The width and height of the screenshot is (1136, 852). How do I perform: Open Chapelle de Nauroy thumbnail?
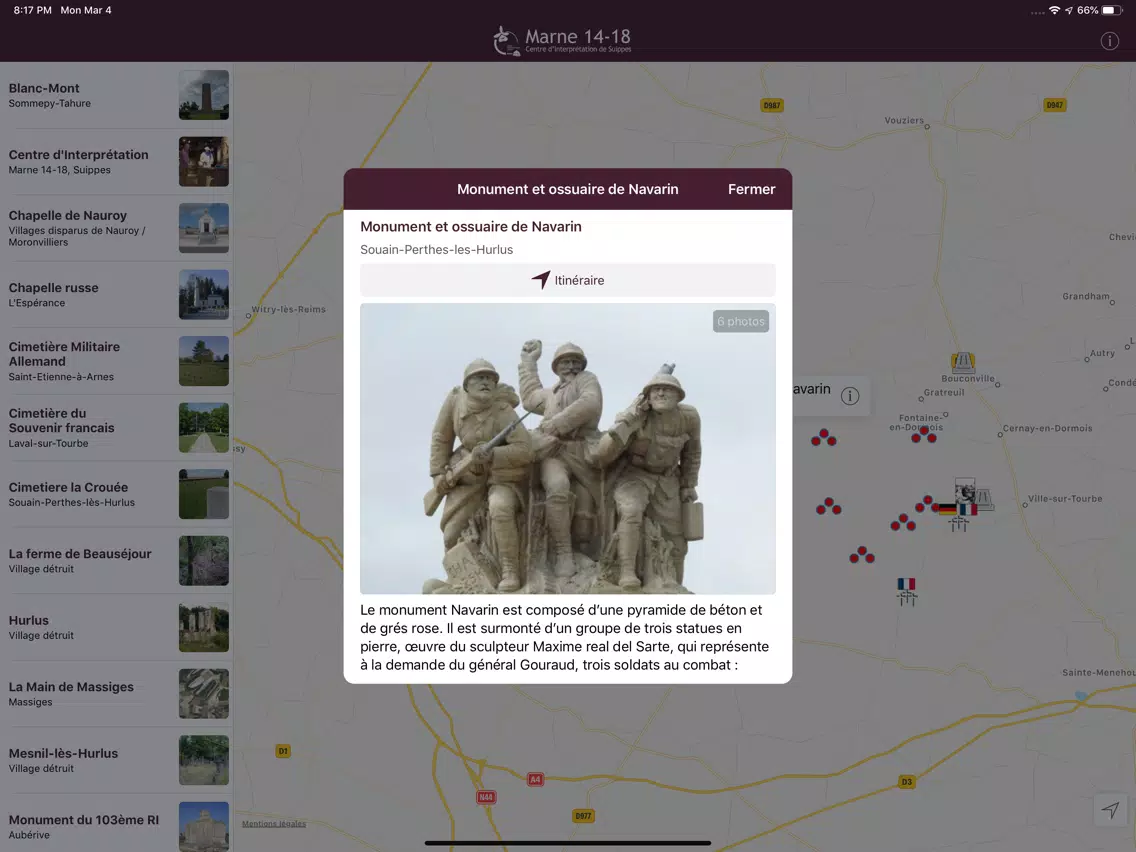[204, 228]
